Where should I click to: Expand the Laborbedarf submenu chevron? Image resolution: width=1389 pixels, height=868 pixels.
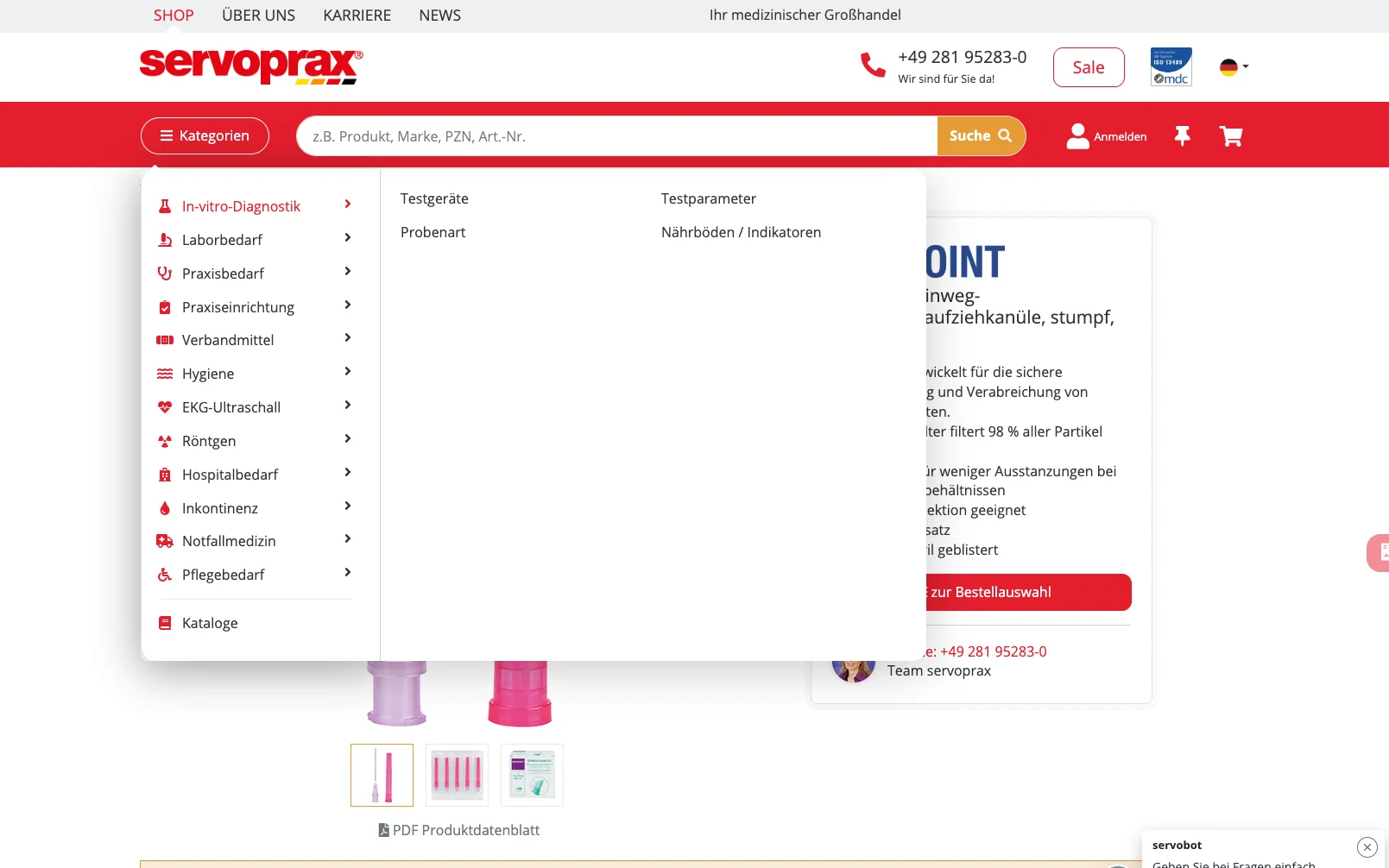click(x=348, y=238)
